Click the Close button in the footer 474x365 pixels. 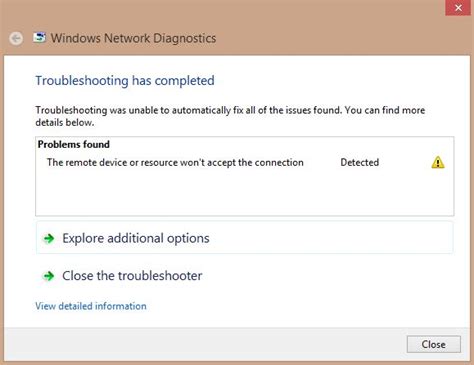point(434,344)
